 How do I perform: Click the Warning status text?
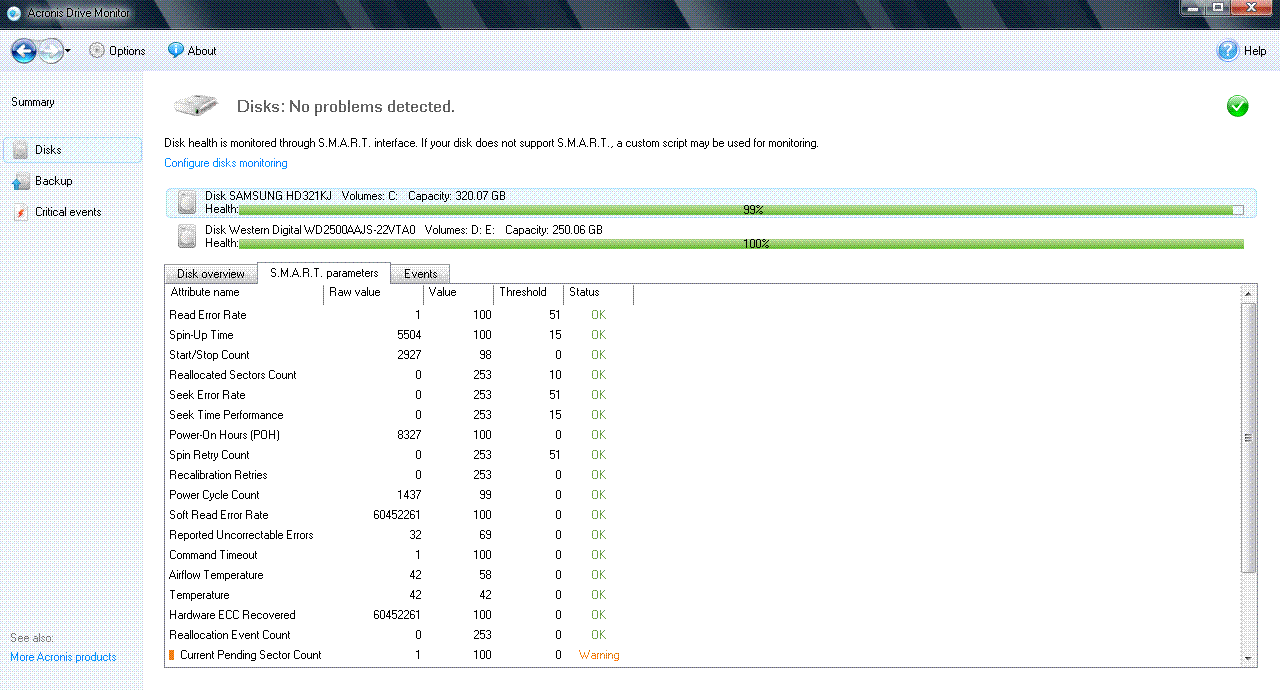[x=599, y=655]
